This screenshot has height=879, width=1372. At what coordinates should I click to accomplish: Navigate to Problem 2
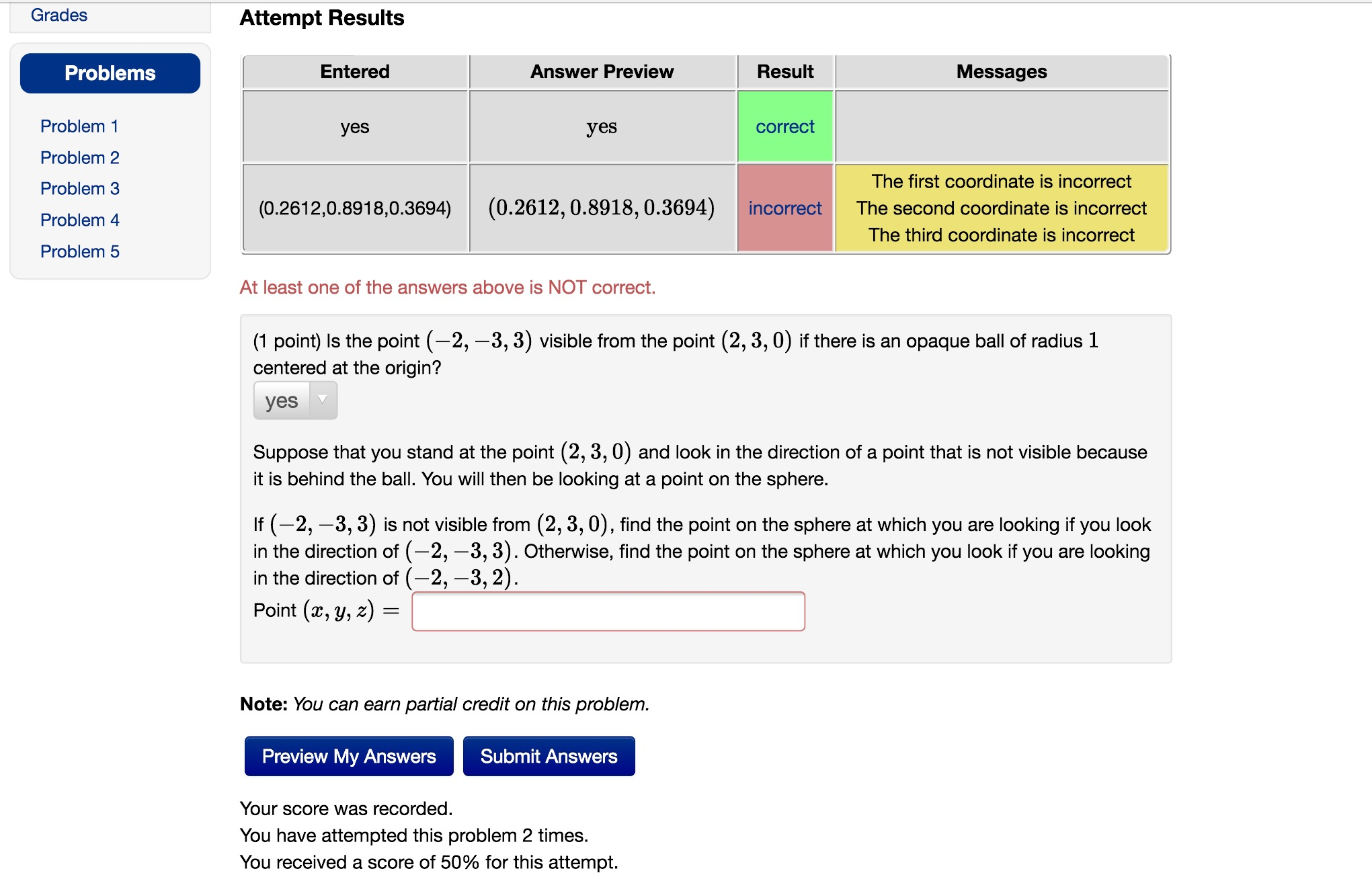pos(80,157)
